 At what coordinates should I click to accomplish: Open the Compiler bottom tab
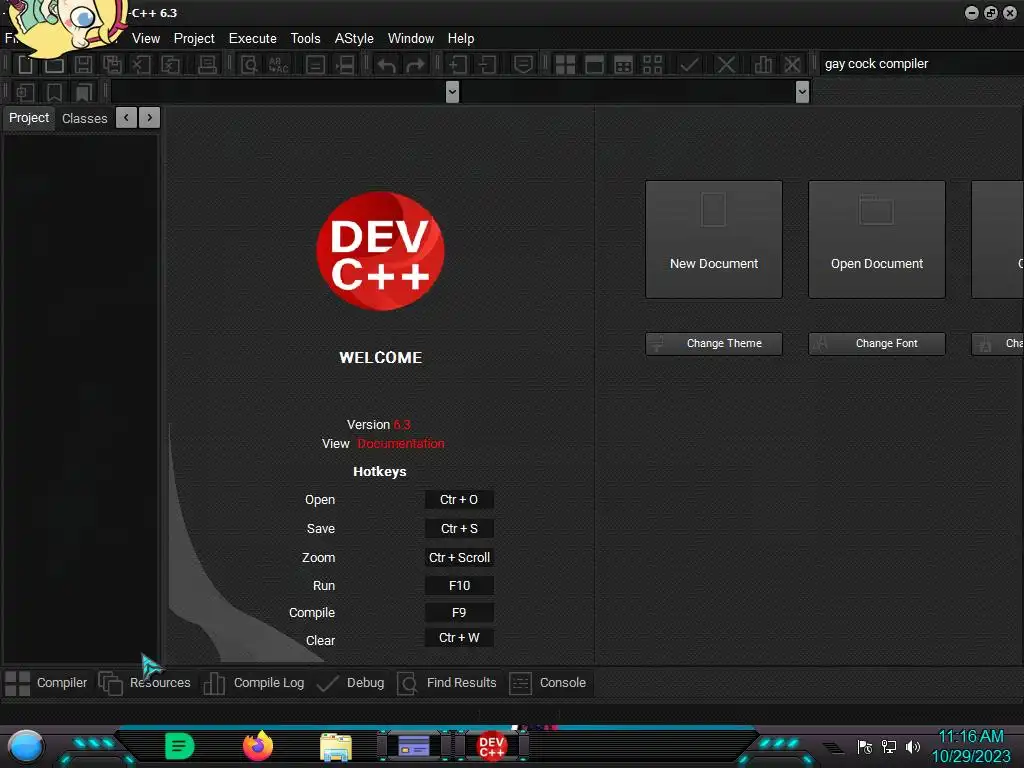point(46,683)
